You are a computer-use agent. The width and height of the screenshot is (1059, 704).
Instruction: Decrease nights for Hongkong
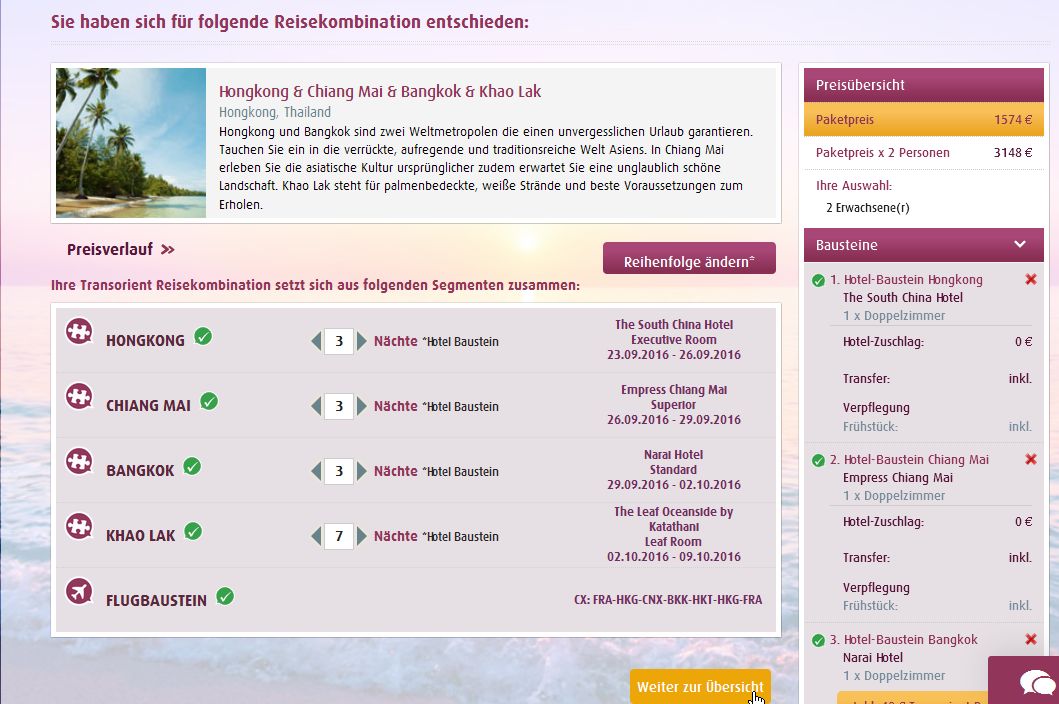coord(316,342)
